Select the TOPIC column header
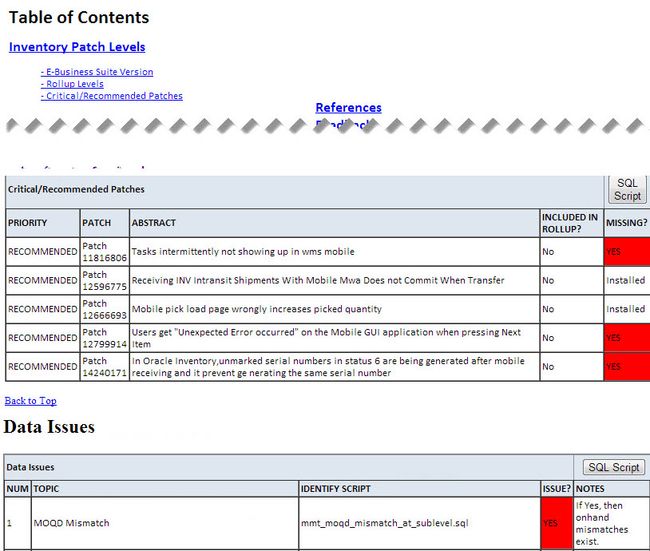The height and width of the screenshot is (551, 650). point(165,489)
